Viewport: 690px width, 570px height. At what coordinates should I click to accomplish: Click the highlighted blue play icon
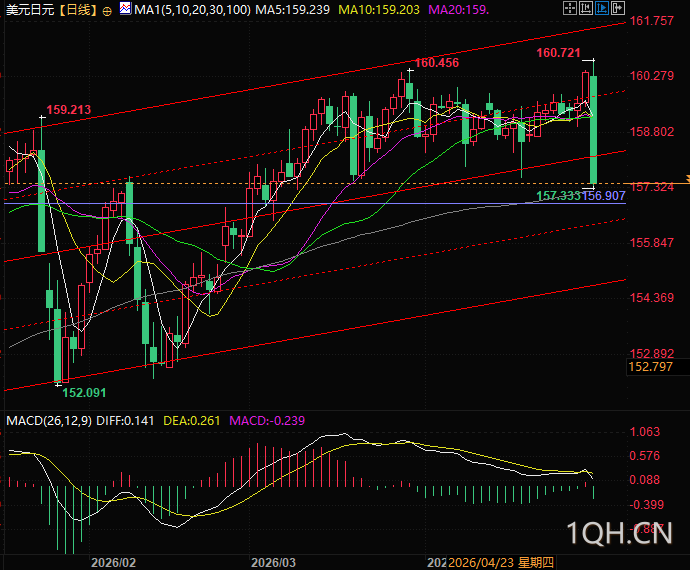pos(602,8)
